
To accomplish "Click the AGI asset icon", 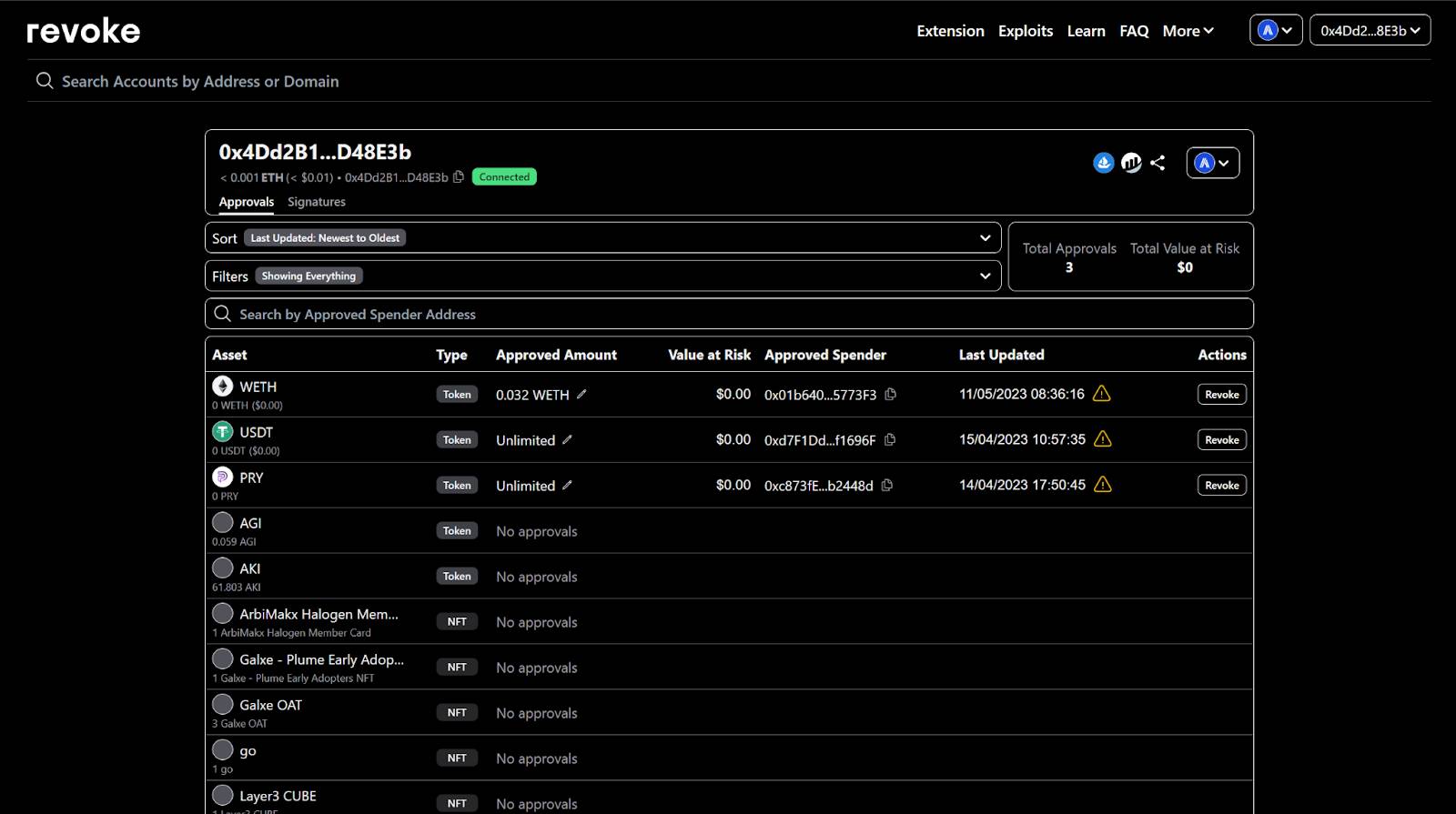I will pyautogui.click(x=223, y=522).
